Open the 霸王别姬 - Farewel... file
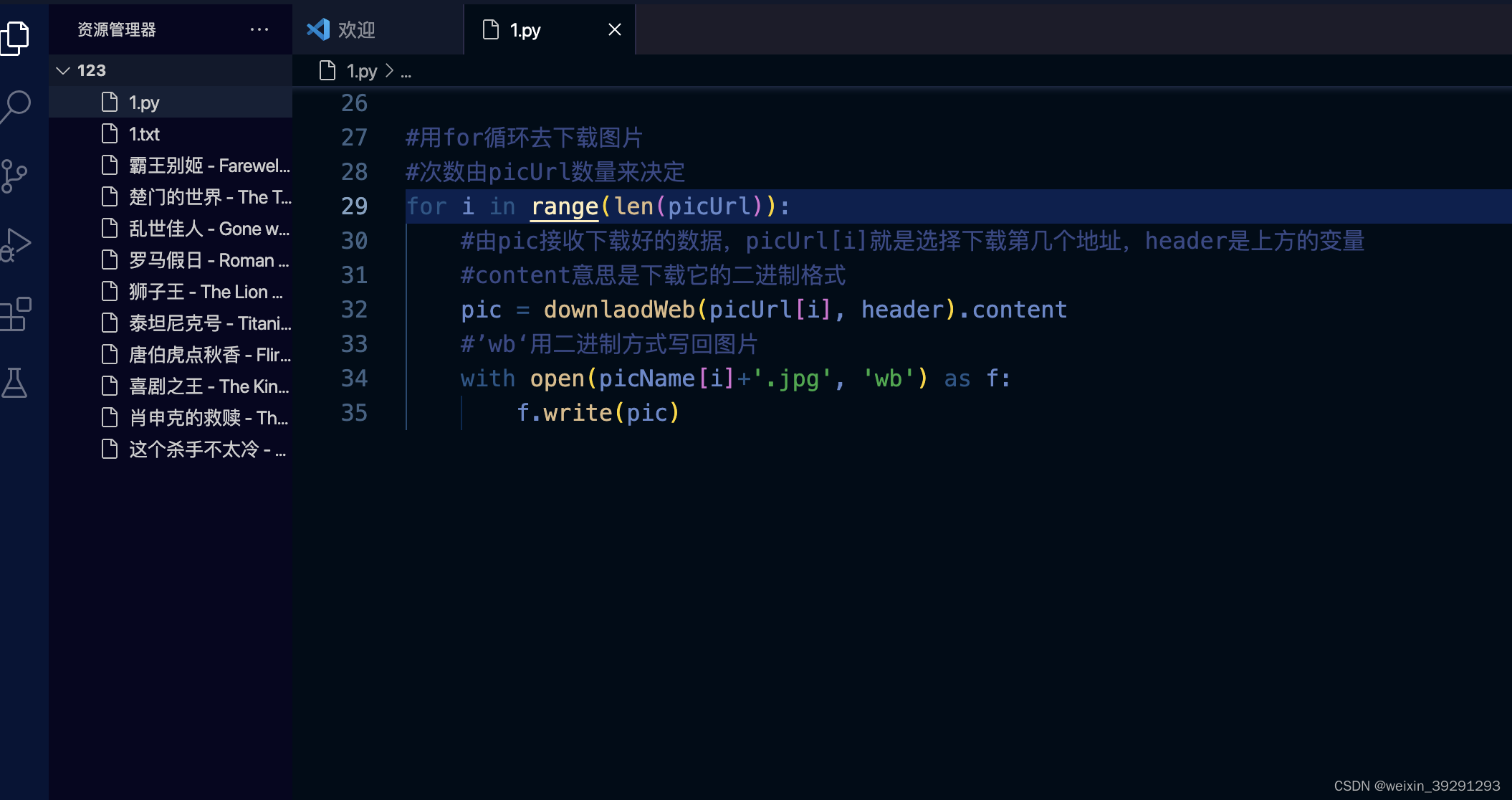 tap(171, 166)
